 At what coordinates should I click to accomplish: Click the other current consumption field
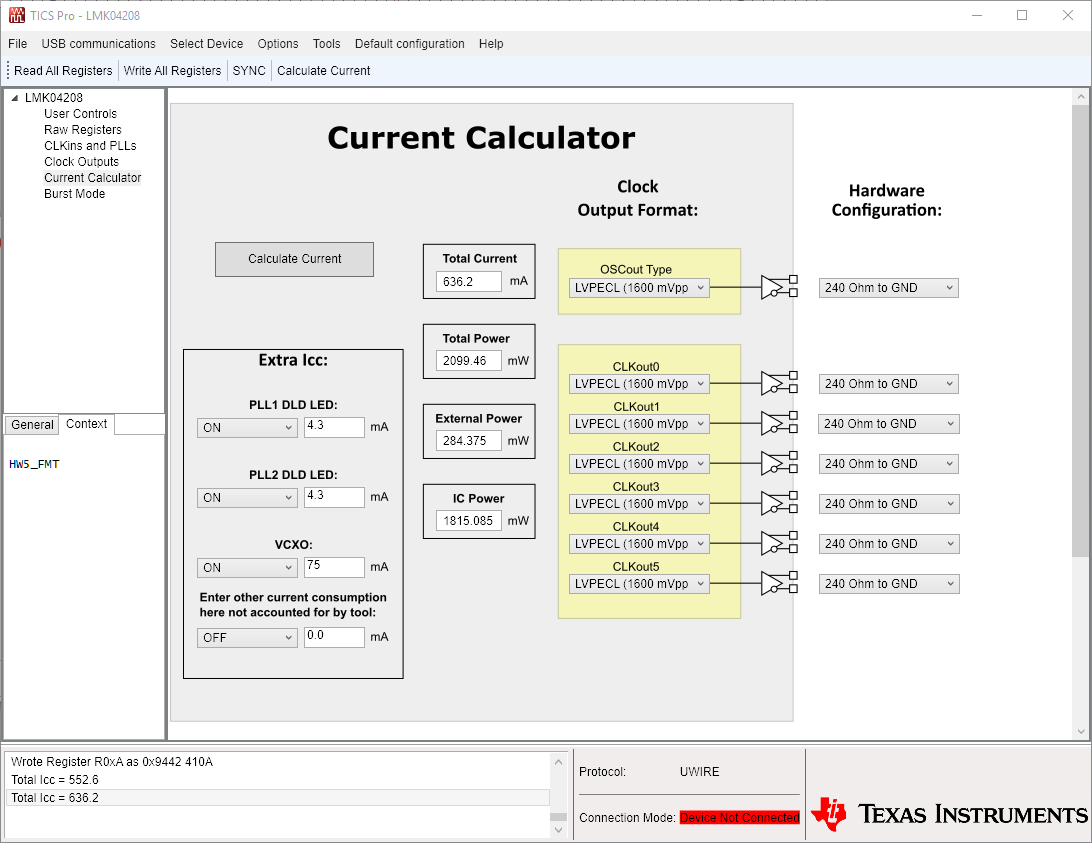point(334,637)
